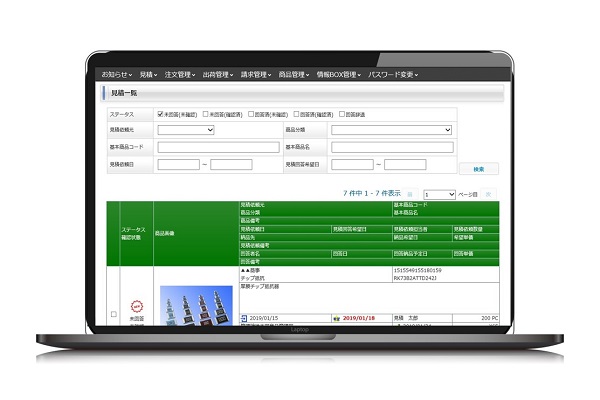Click the product name RK73B2ATTD242J
This screenshot has width=600, height=400.
[x=415, y=278]
